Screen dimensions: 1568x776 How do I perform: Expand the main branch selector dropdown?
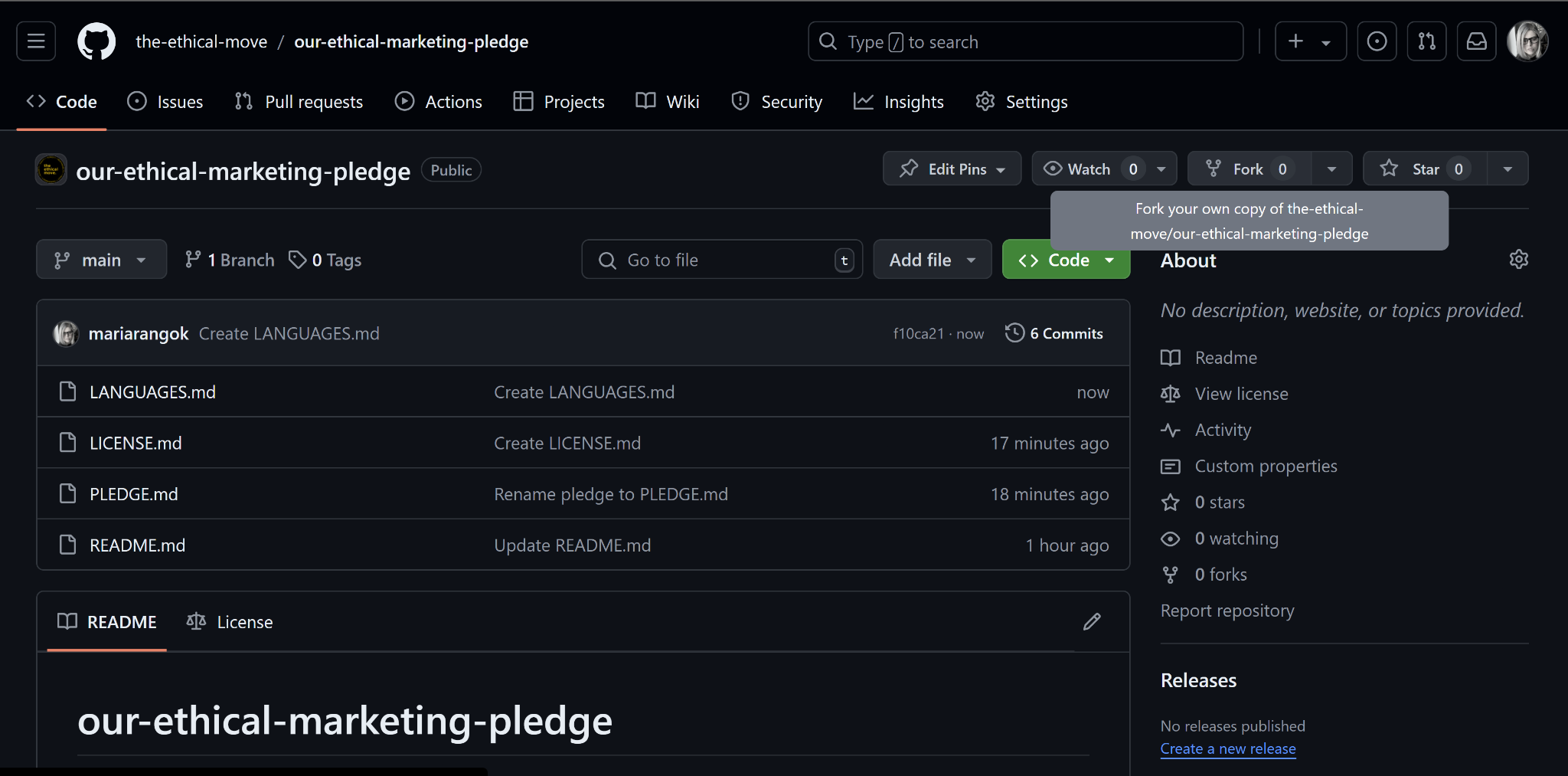click(101, 259)
